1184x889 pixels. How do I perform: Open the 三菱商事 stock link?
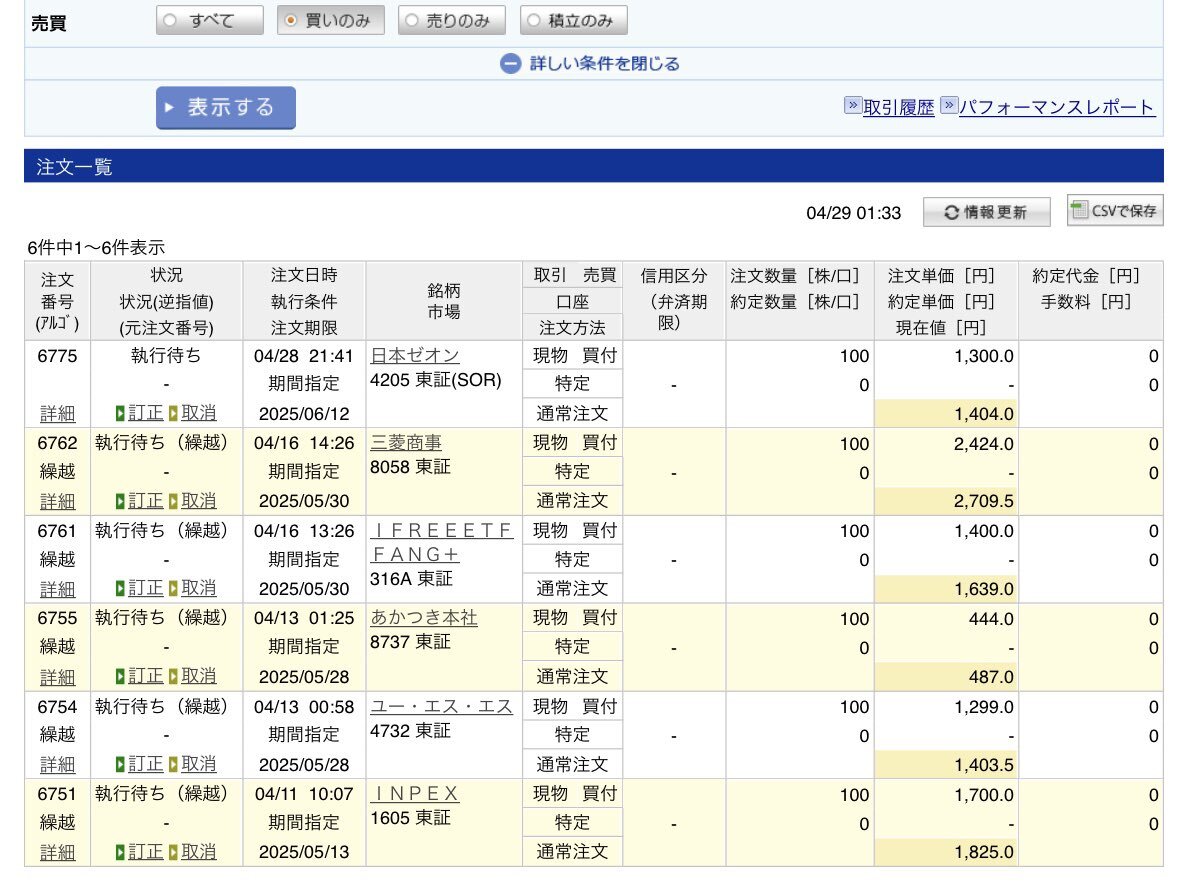[x=406, y=443]
